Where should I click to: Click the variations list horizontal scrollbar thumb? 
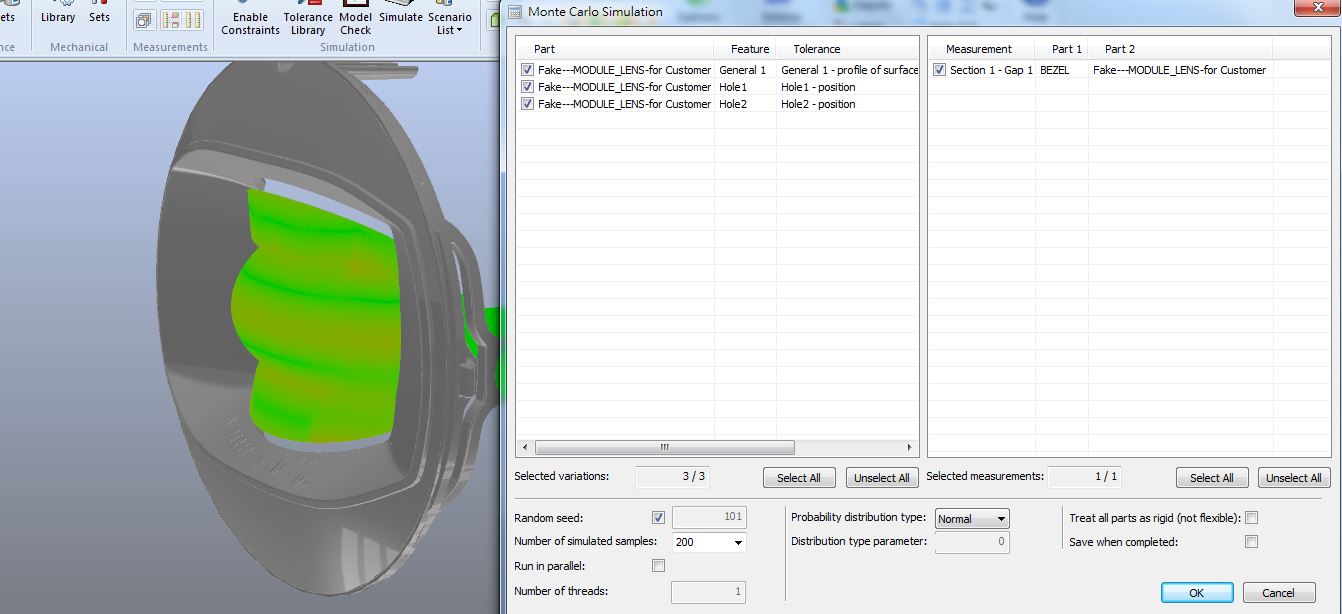[664, 448]
